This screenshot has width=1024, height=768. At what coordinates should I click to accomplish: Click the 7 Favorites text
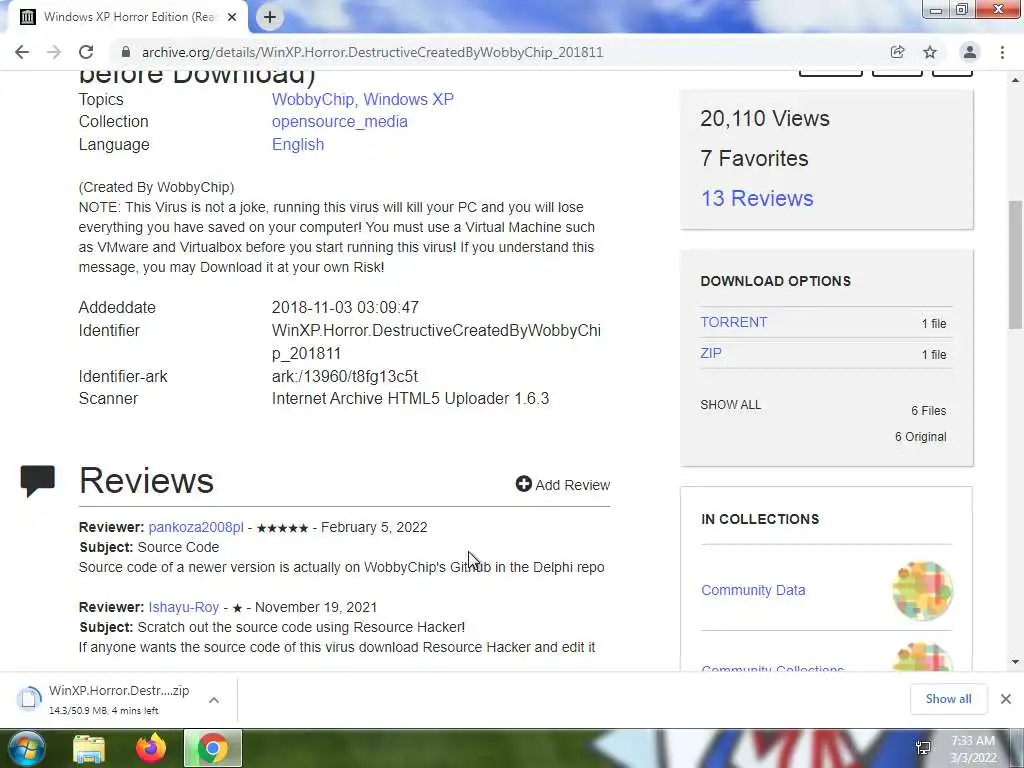click(x=754, y=158)
